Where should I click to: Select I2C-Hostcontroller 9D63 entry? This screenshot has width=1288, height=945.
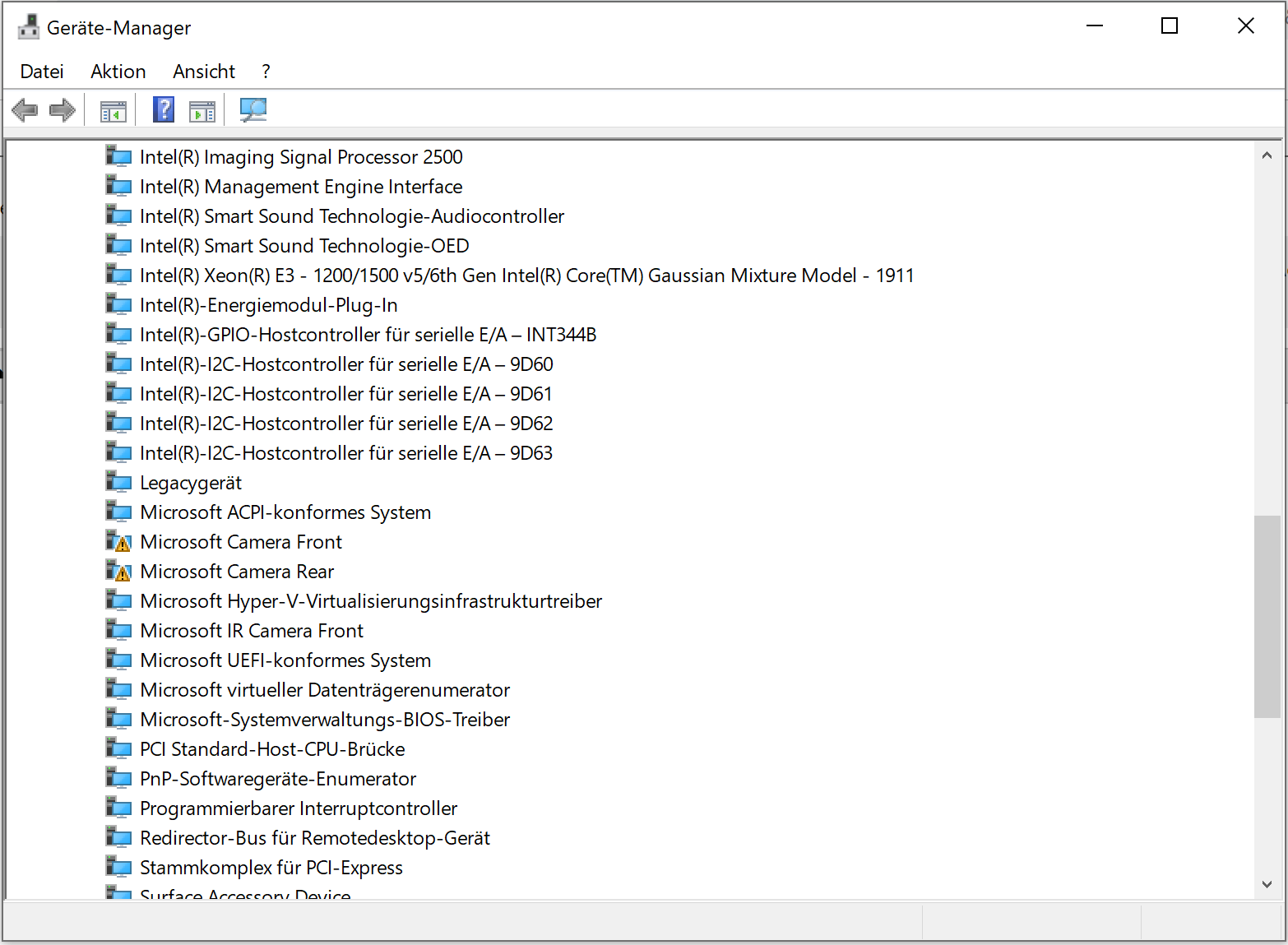tap(346, 453)
